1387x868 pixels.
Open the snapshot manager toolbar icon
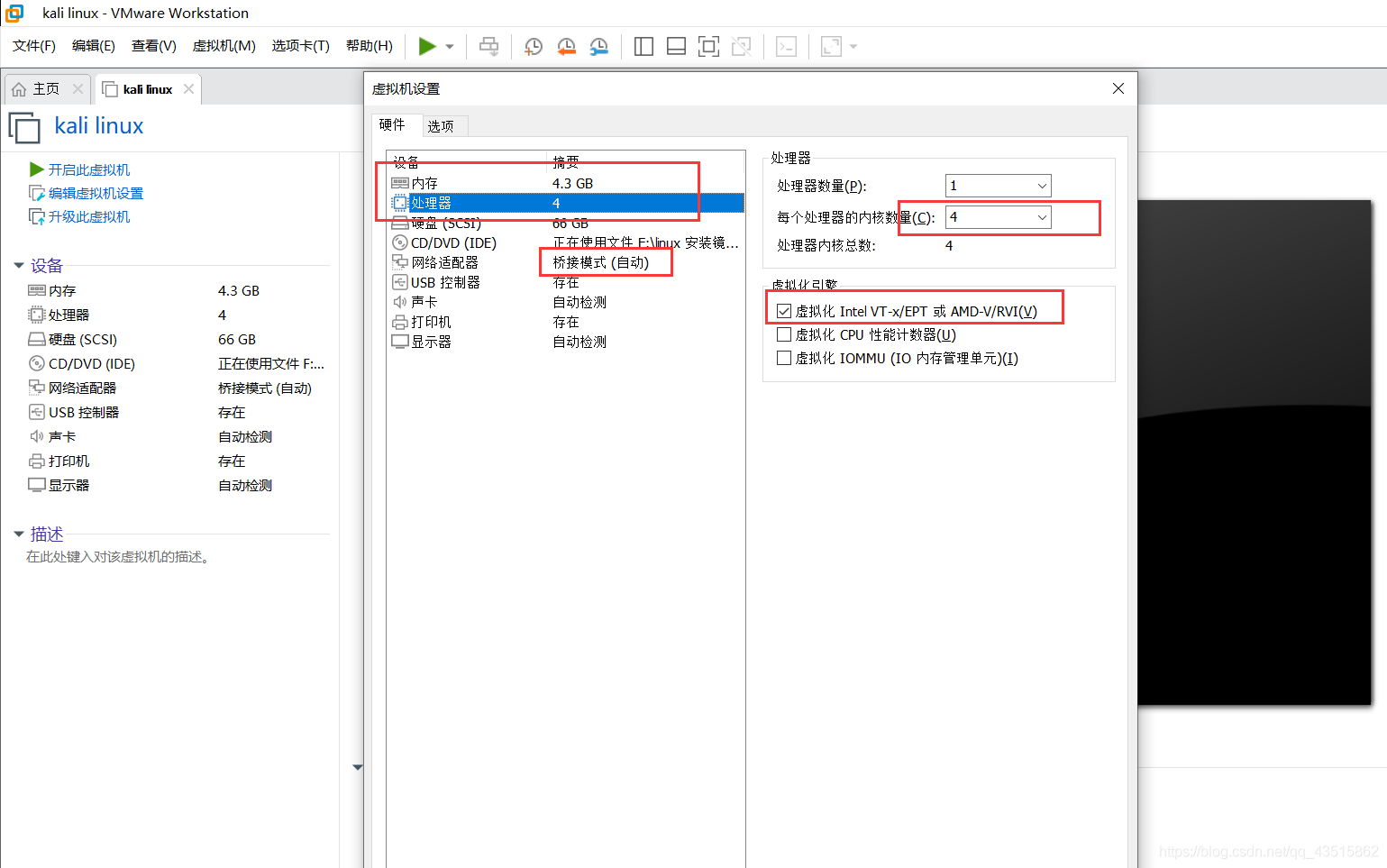598,46
